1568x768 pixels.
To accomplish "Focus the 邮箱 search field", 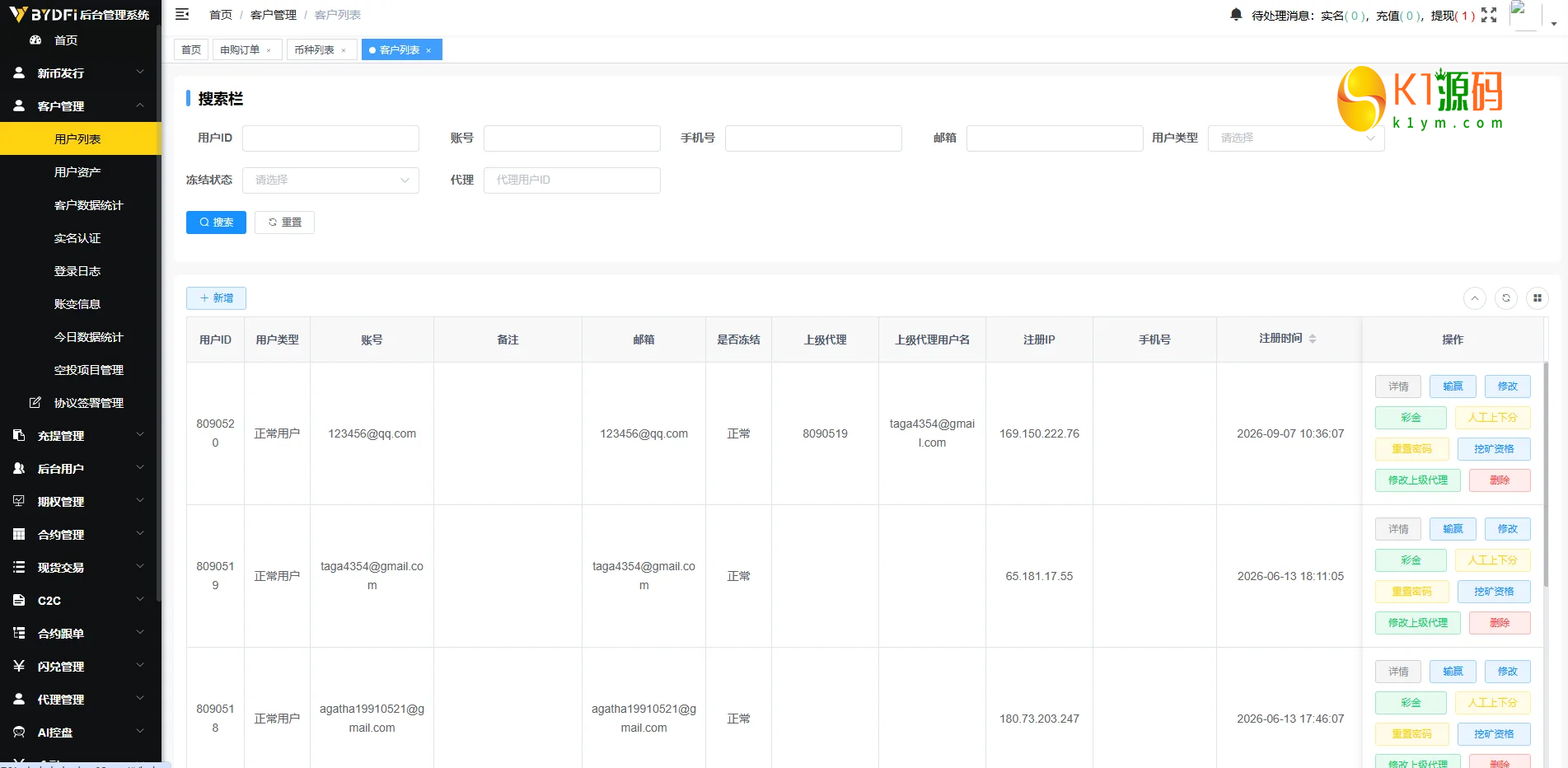I will [1055, 138].
